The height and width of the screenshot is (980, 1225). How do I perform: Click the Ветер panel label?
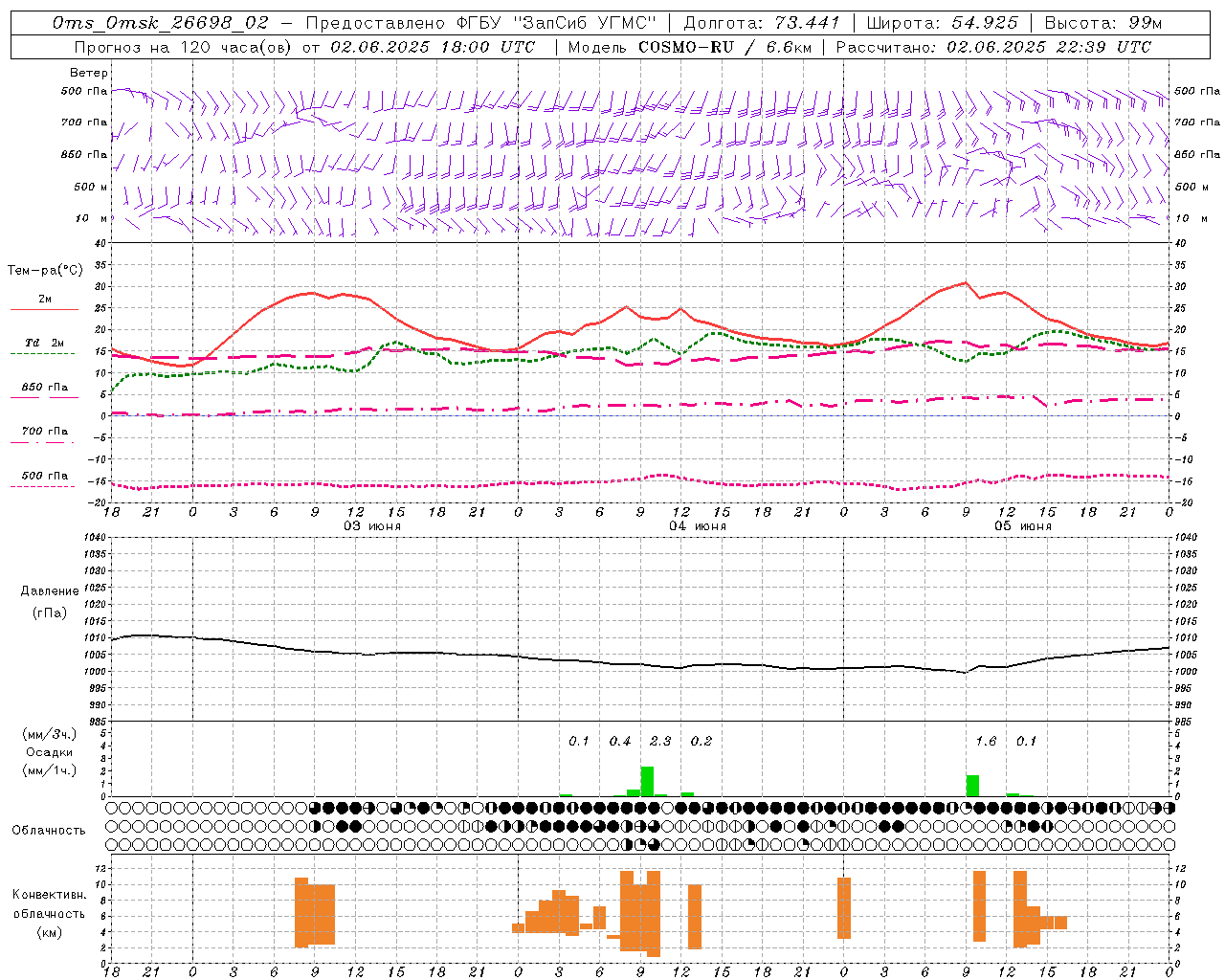[89, 73]
